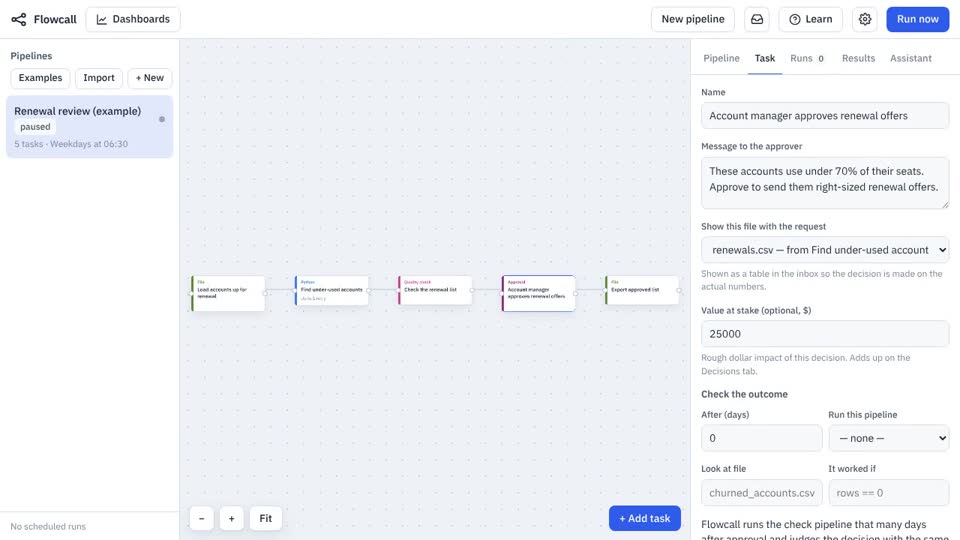Click the + New pipeline button in sidebar
Viewport: 960px width, 540px height.
[149, 78]
